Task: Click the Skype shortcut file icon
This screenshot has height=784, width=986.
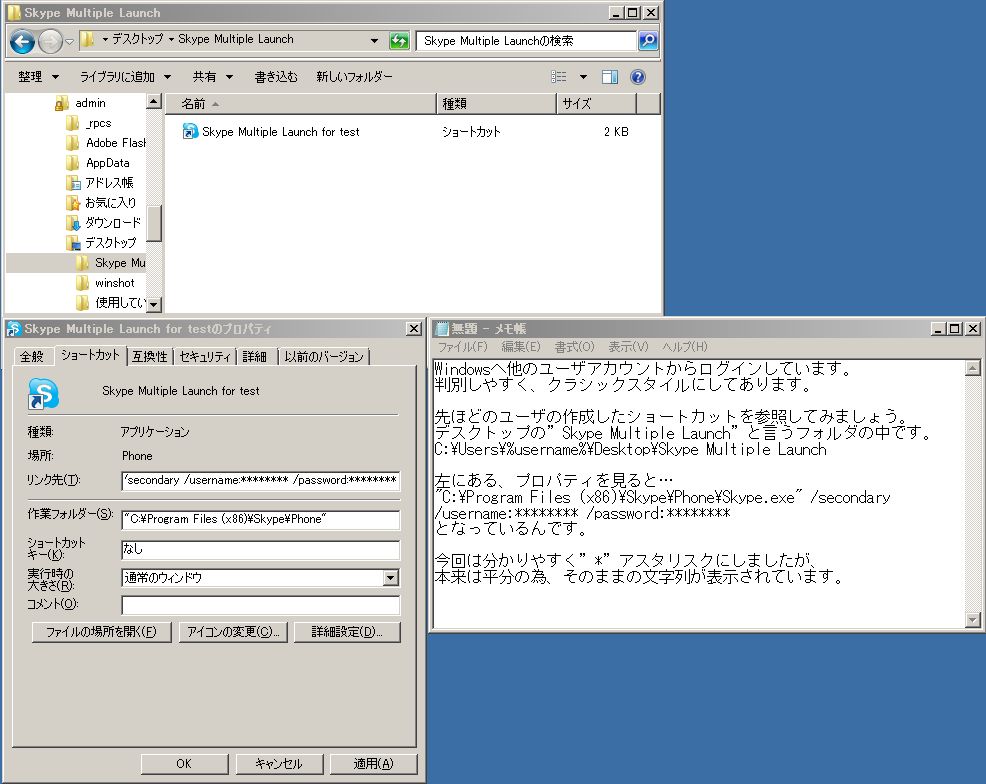Action: point(190,131)
